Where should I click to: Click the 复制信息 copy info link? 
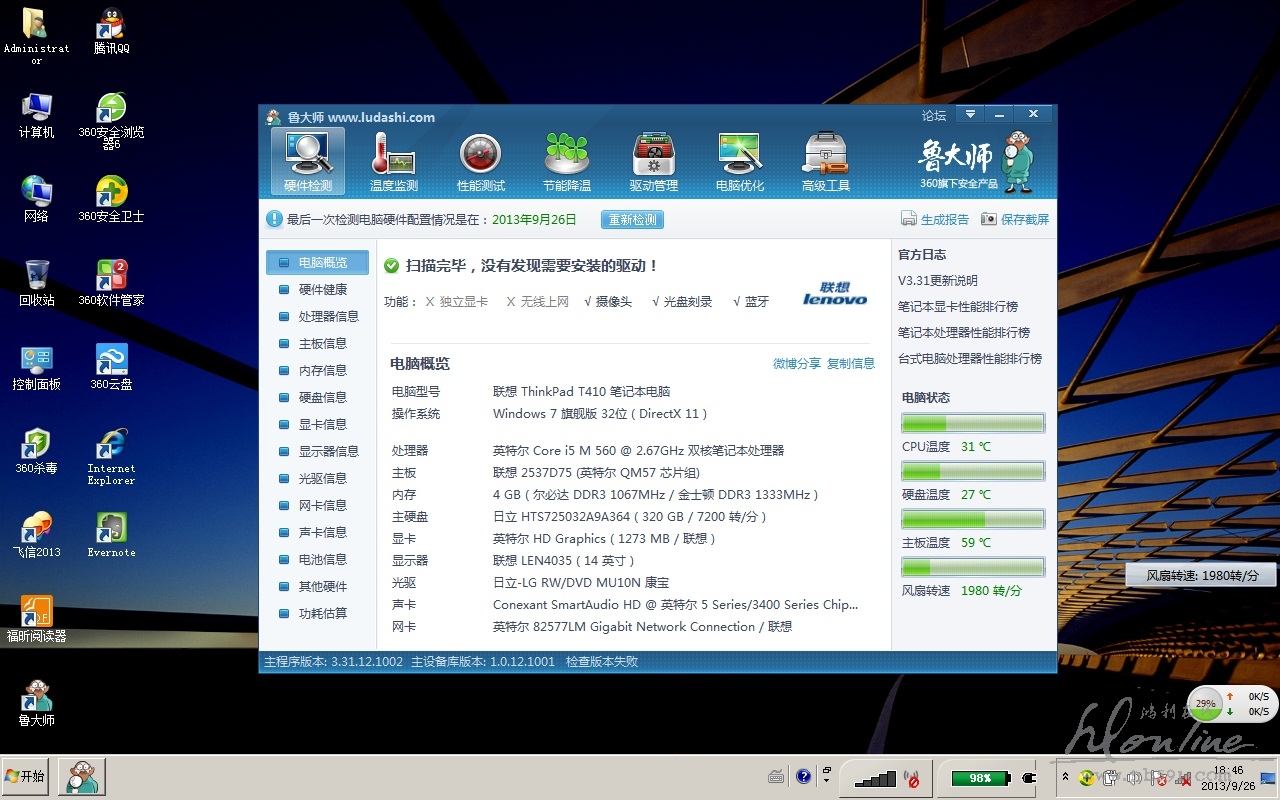(x=850, y=363)
